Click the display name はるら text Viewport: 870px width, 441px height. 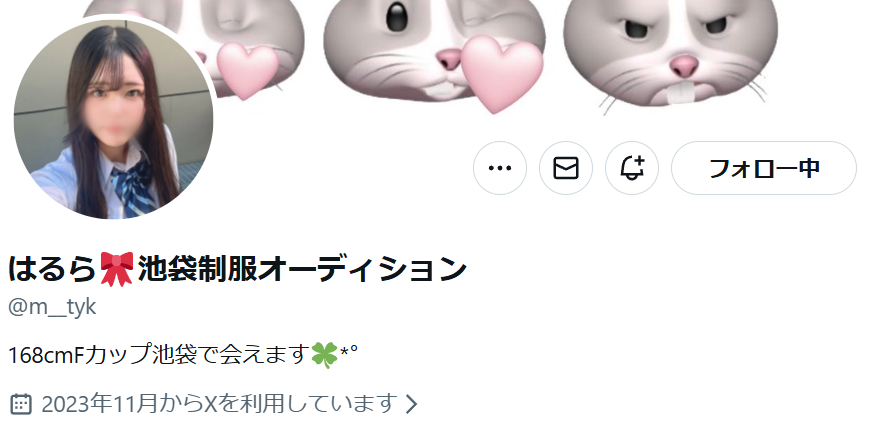point(53,269)
